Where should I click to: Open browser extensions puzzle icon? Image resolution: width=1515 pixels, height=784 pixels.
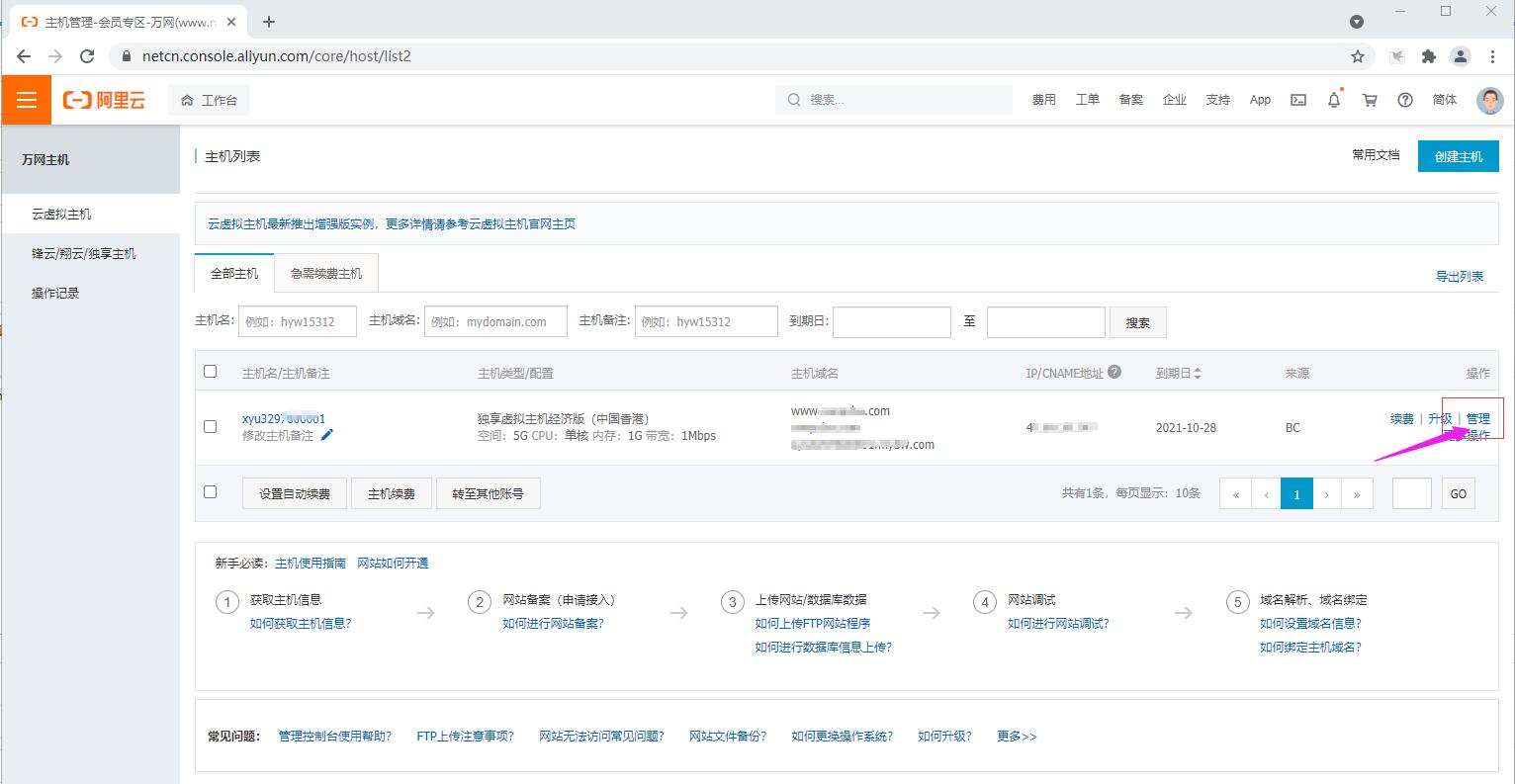pos(1428,56)
